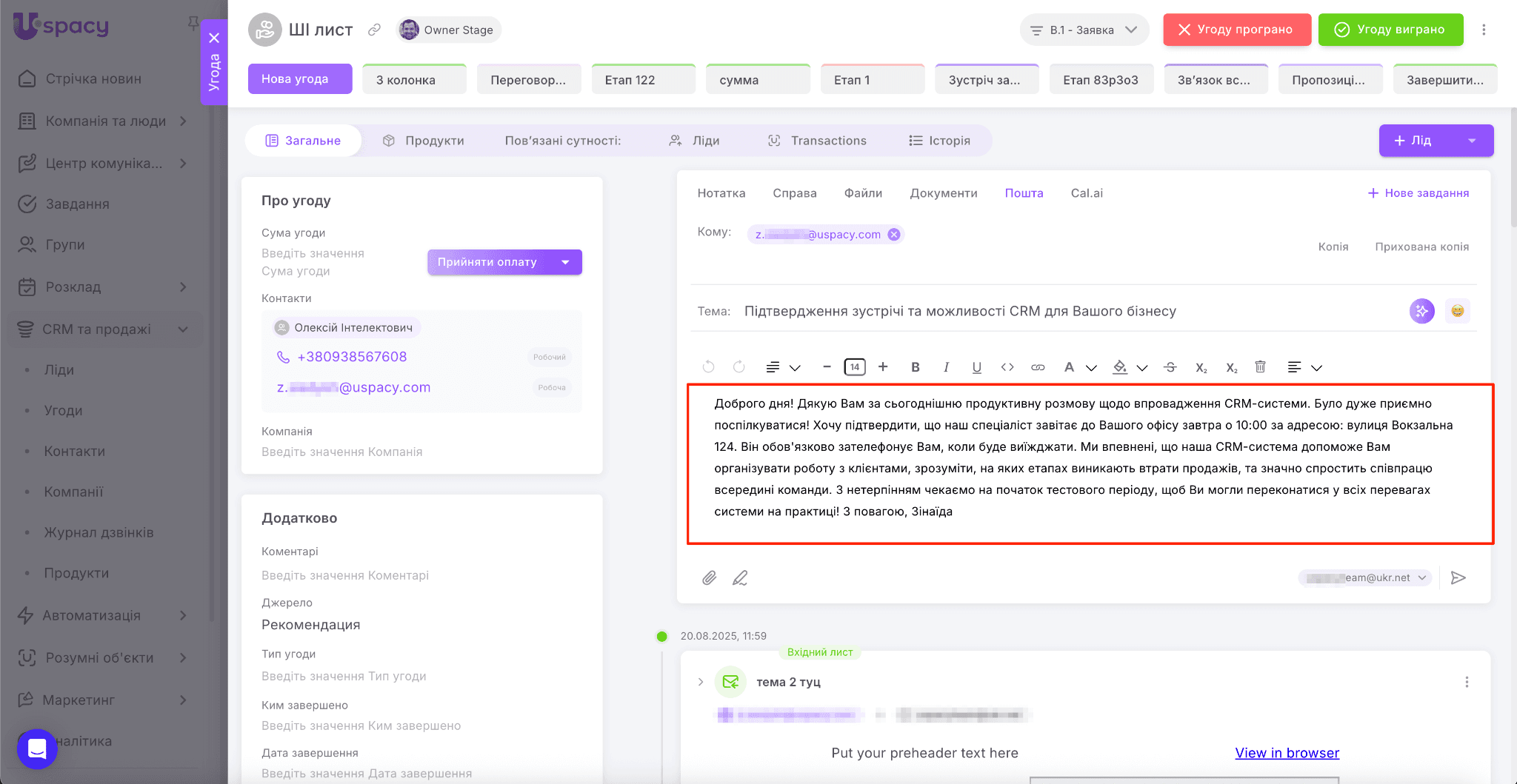This screenshot has width=1517, height=784.
Task: Open the Файли tab
Action: coord(863,193)
